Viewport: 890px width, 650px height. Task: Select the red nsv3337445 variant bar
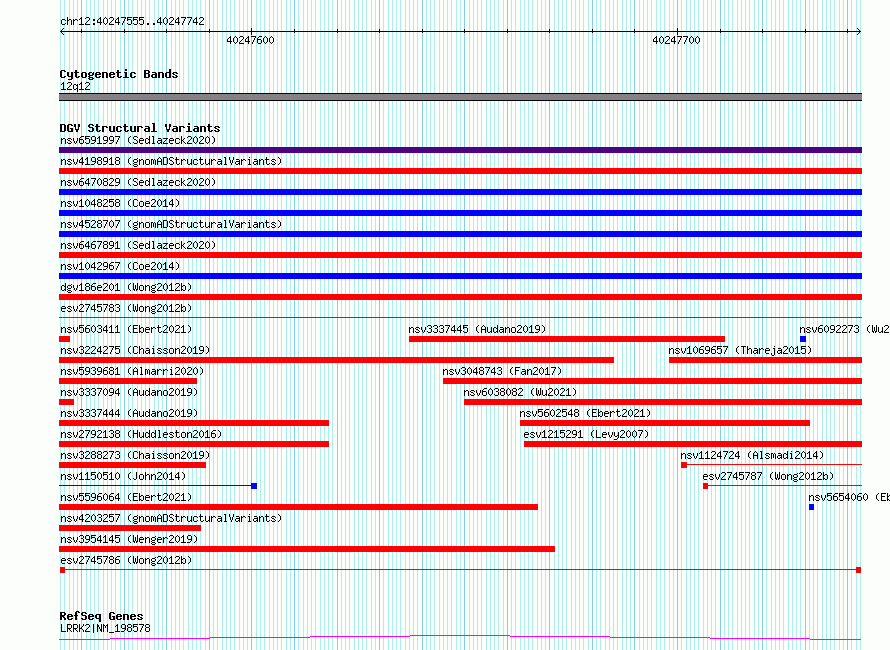(x=566, y=339)
